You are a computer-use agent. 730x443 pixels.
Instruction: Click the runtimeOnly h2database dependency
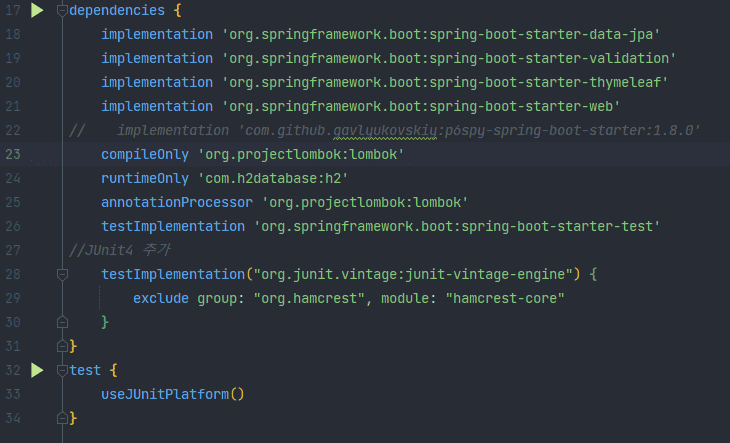click(225, 179)
